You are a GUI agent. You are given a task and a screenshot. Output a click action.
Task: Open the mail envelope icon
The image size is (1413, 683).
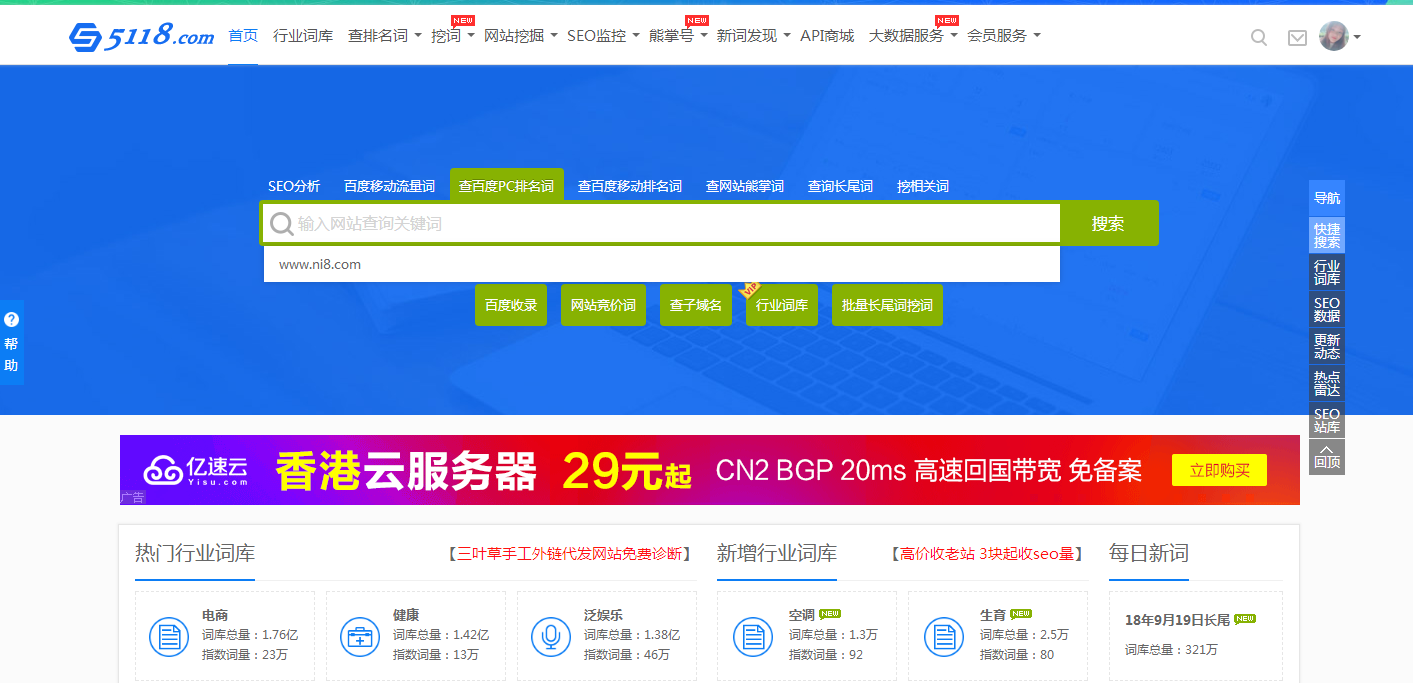click(1297, 38)
